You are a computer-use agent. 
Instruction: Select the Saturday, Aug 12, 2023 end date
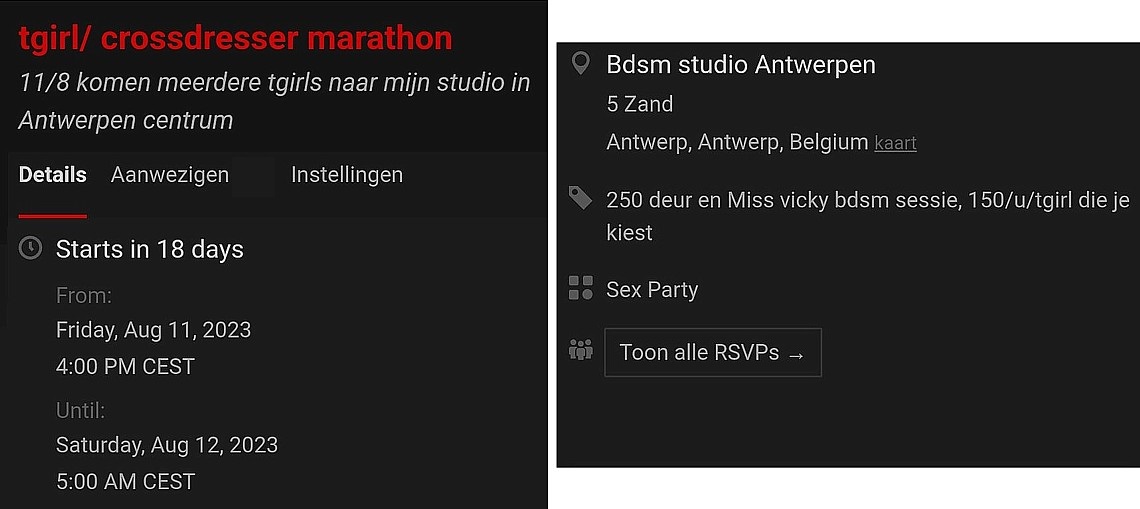point(167,445)
